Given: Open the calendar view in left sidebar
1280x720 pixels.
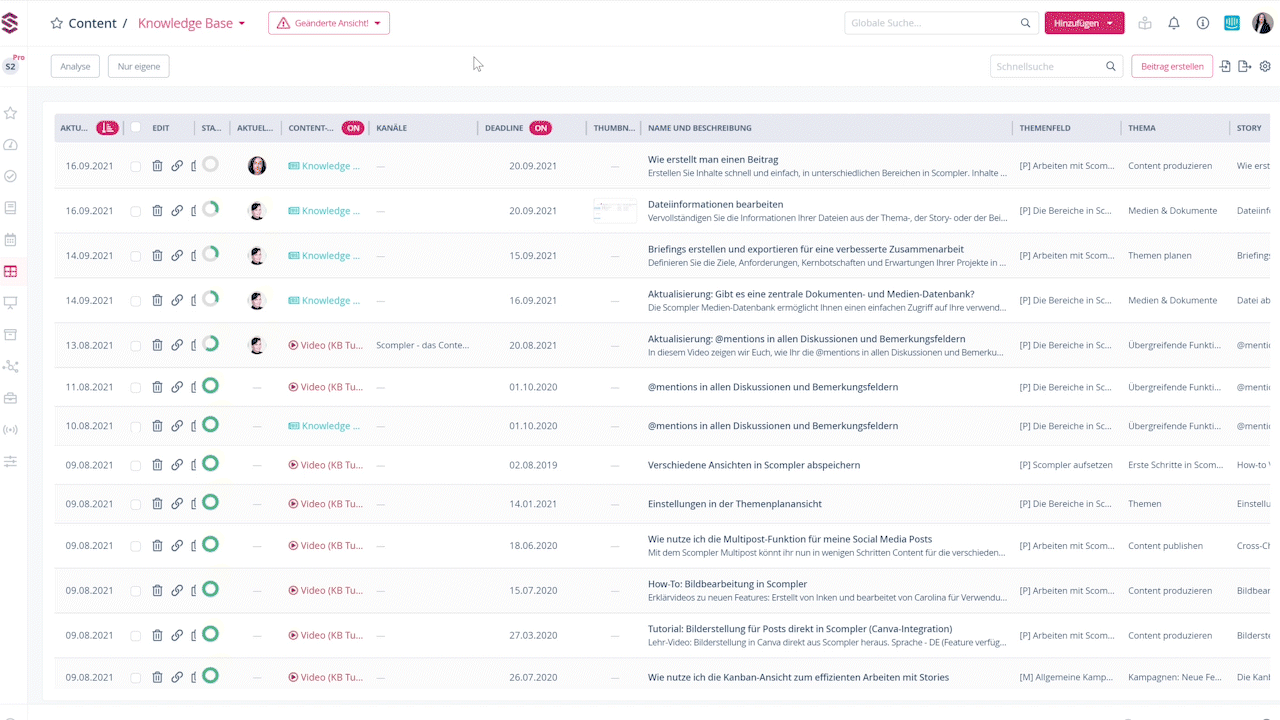Looking at the screenshot, I should tap(11, 240).
